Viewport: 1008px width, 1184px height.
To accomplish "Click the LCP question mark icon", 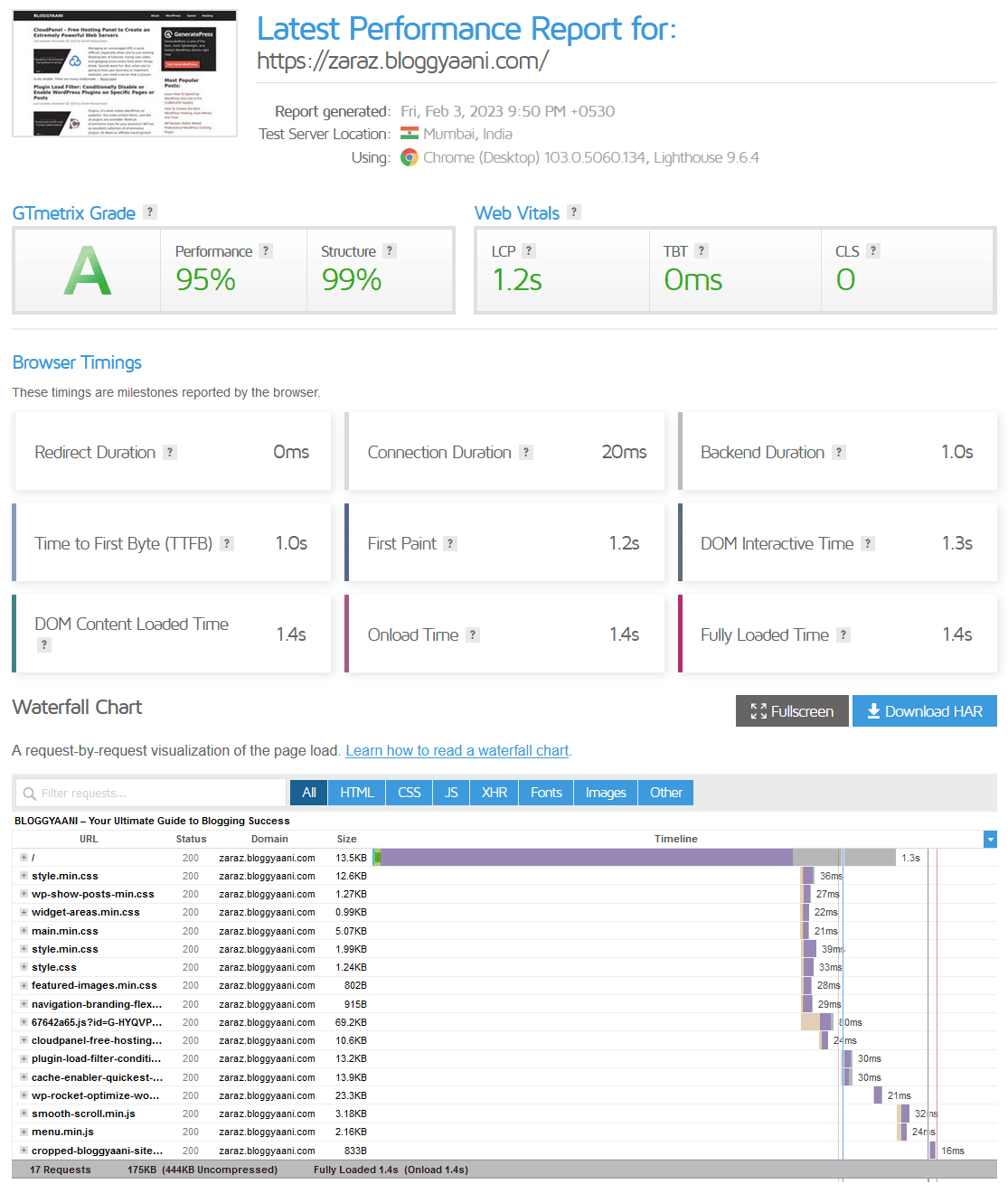I will pyautogui.click(x=530, y=250).
